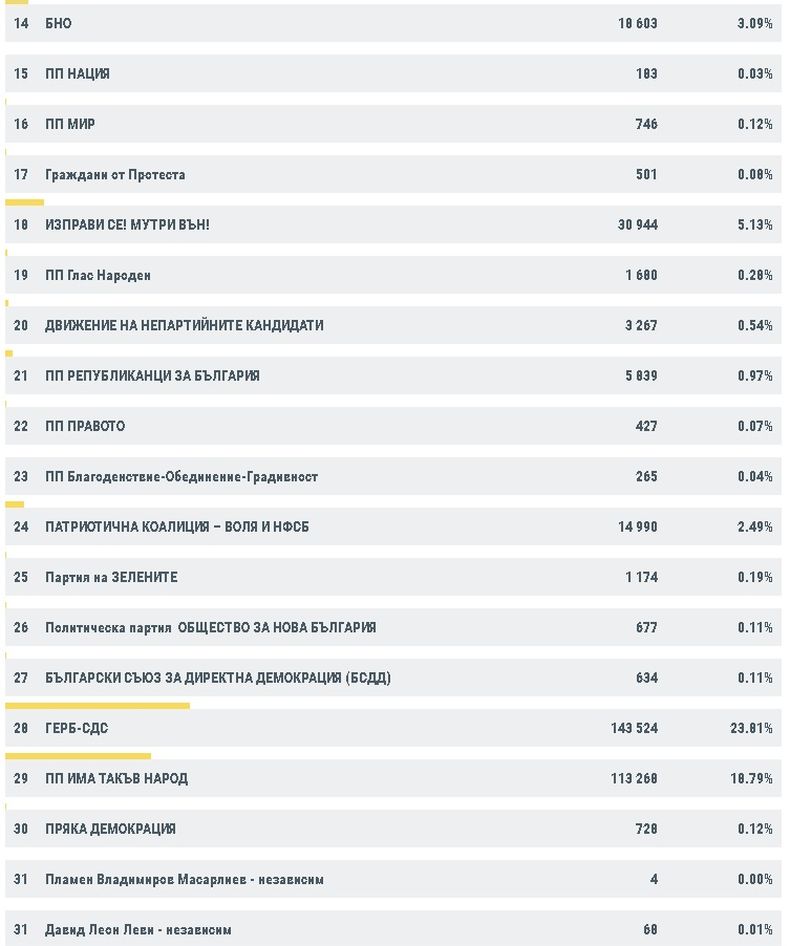Click the ПП МИР party name
The width and height of the screenshot is (790, 946).
click(70, 124)
